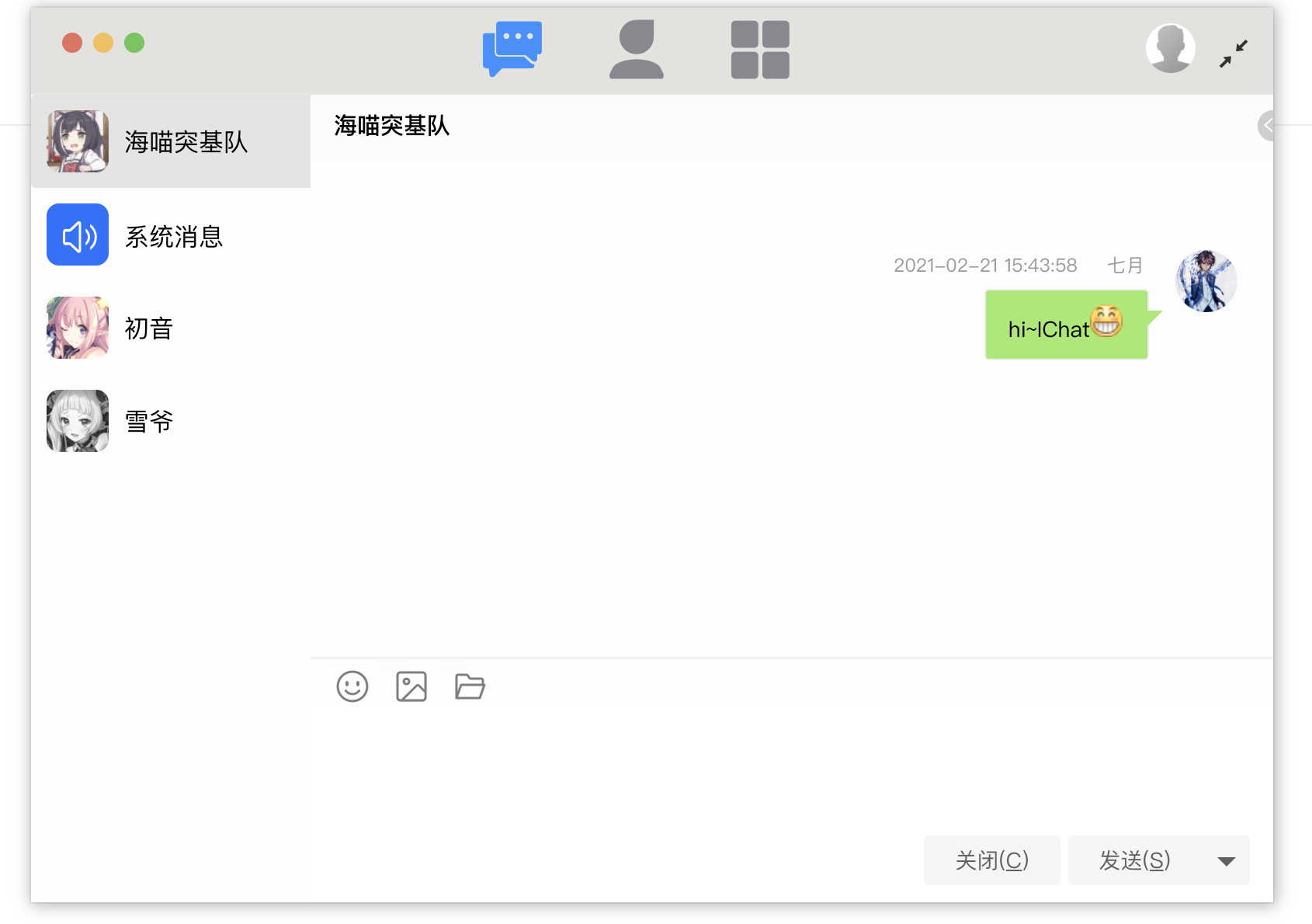
Task: Click 七月's avatar next to the message
Action: (x=1206, y=281)
